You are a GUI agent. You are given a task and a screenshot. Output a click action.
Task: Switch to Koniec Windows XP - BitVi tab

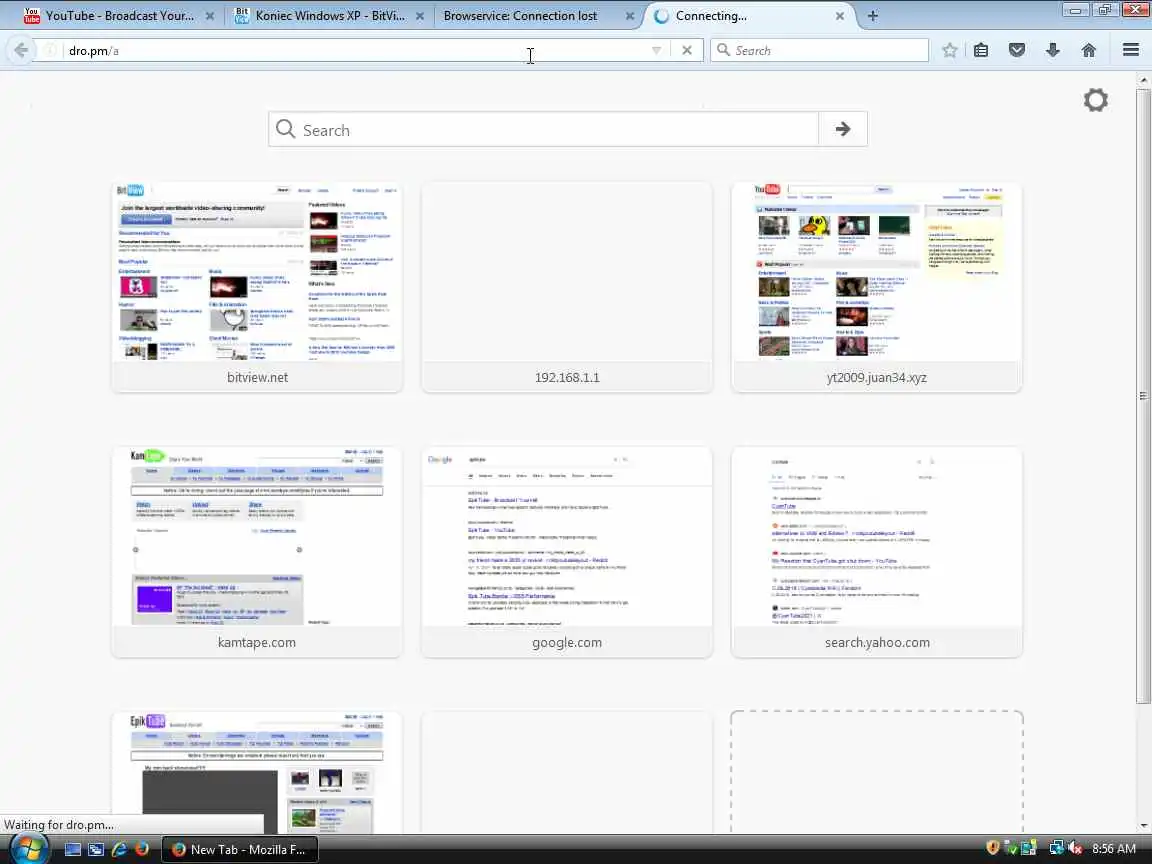(329, 15)
